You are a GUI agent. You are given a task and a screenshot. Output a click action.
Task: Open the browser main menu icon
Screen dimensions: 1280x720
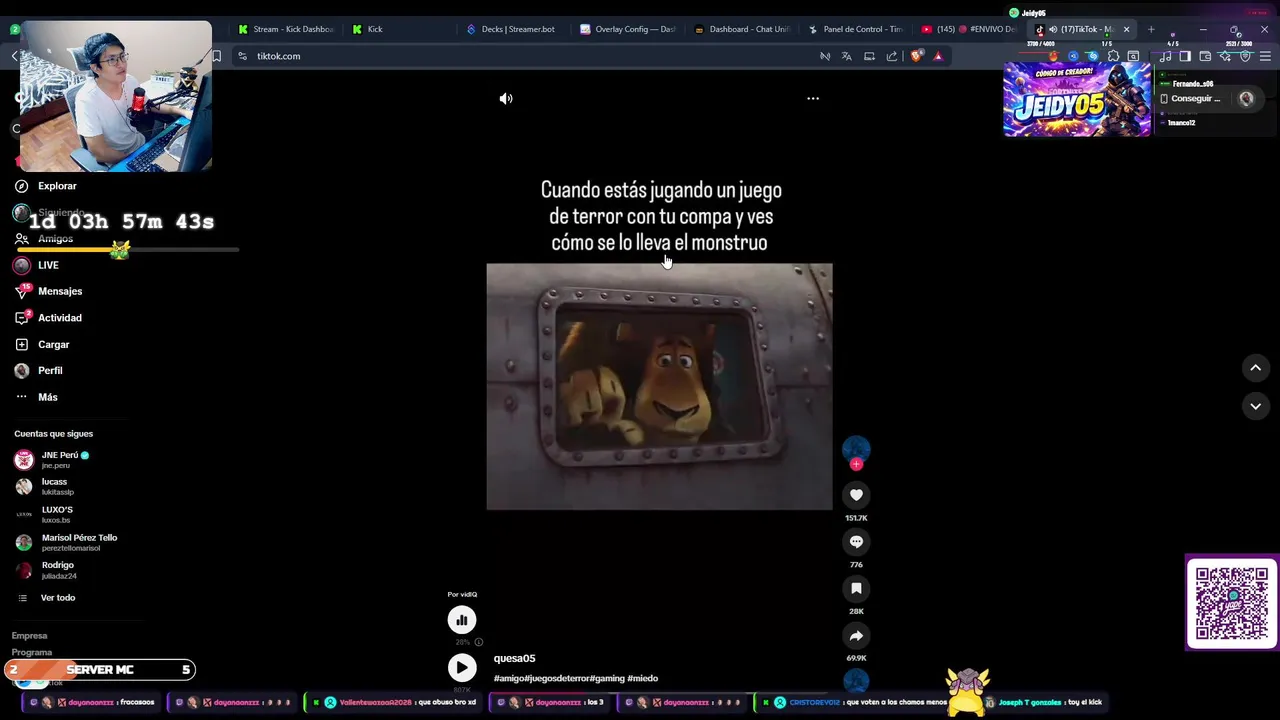point(1264,56)
